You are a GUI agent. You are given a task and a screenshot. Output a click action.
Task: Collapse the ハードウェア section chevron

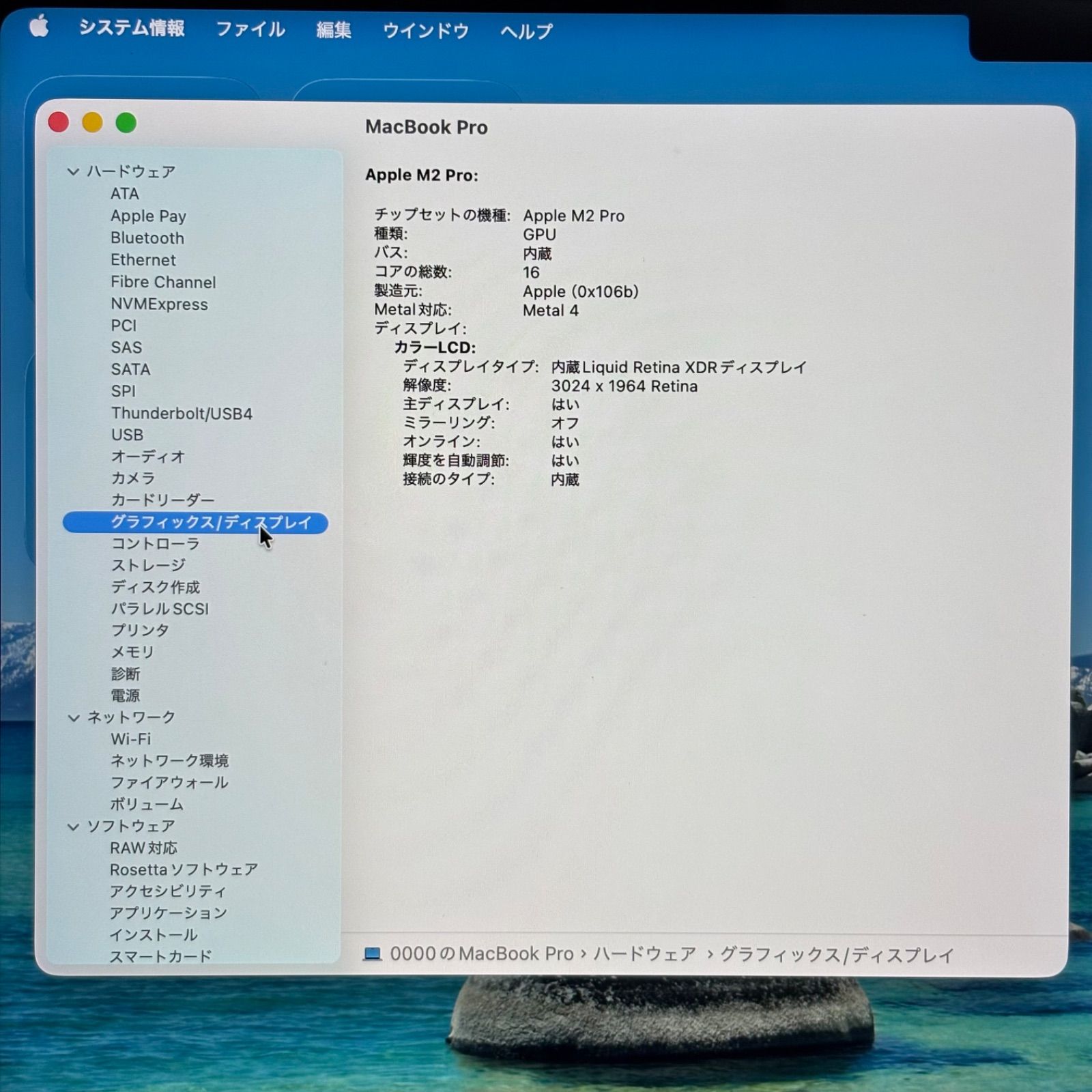(73, 171)
